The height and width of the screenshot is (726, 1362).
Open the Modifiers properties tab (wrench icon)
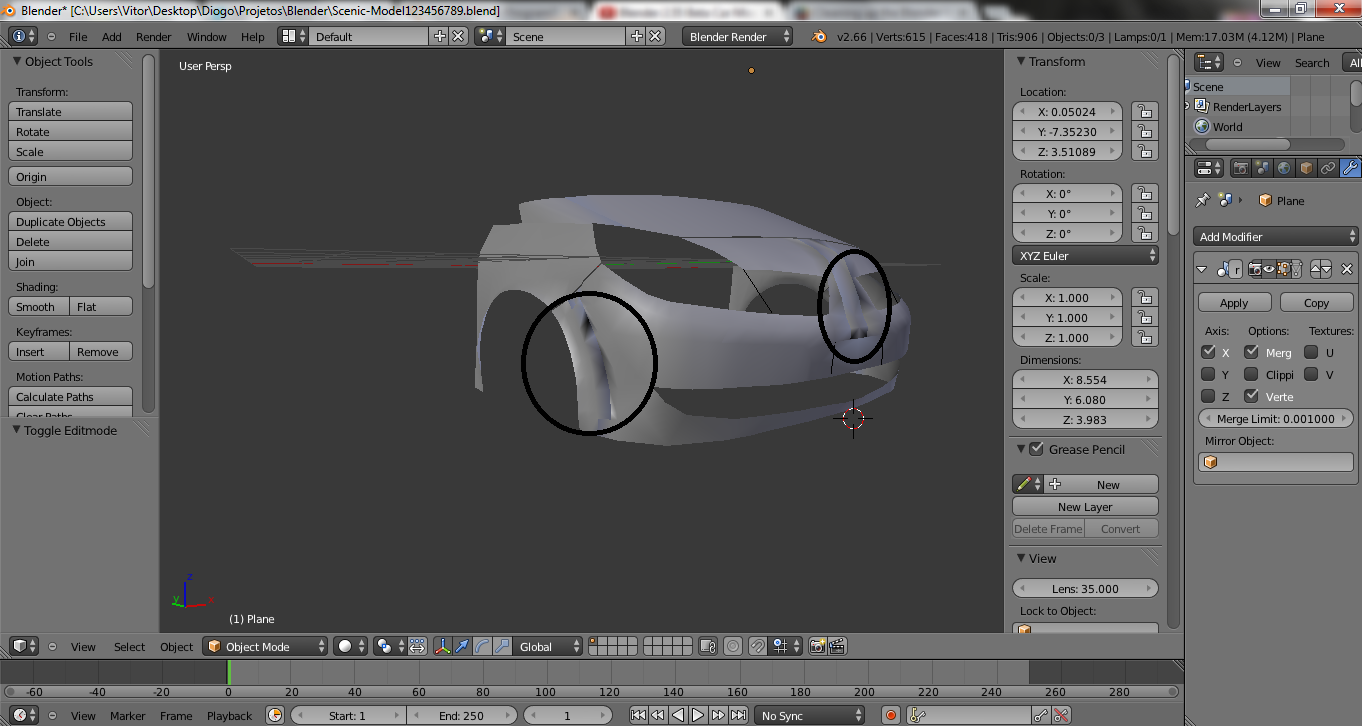[x=1349, y=168]
